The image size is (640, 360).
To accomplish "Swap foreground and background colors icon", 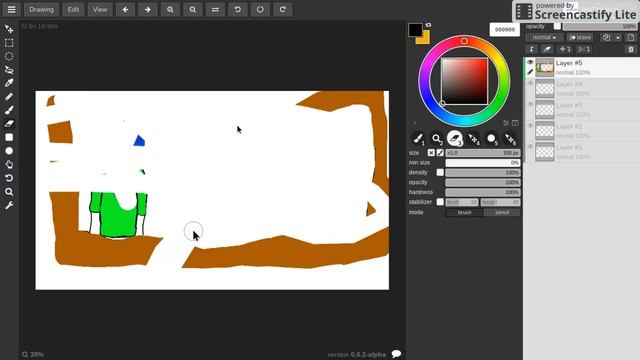I will [x=428, y=25].
